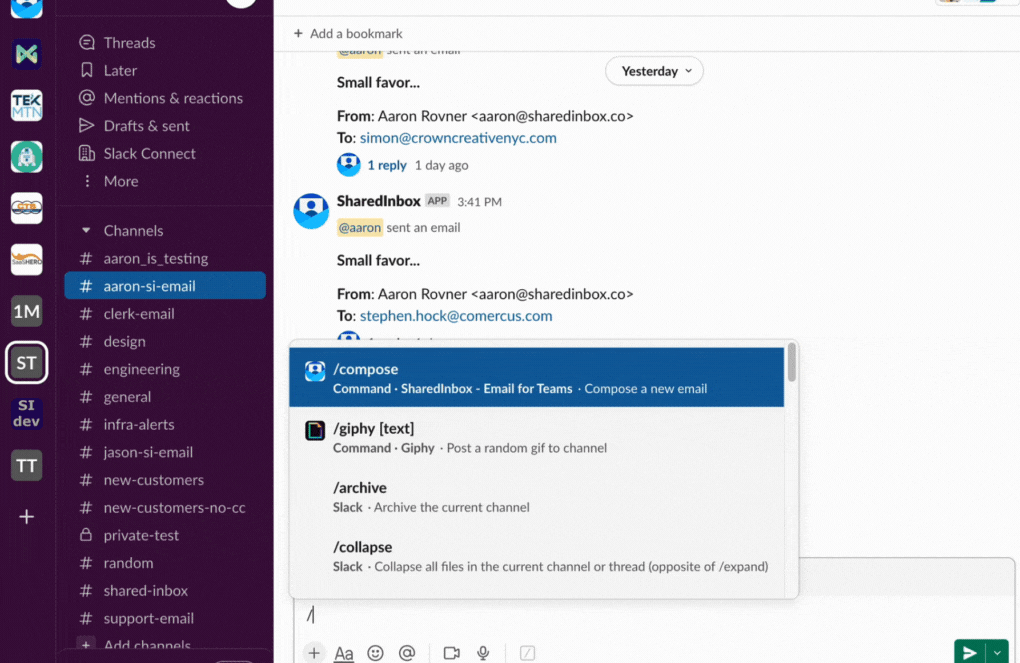Open the engineering channel
1020x663 pixels.
point(165,369)
